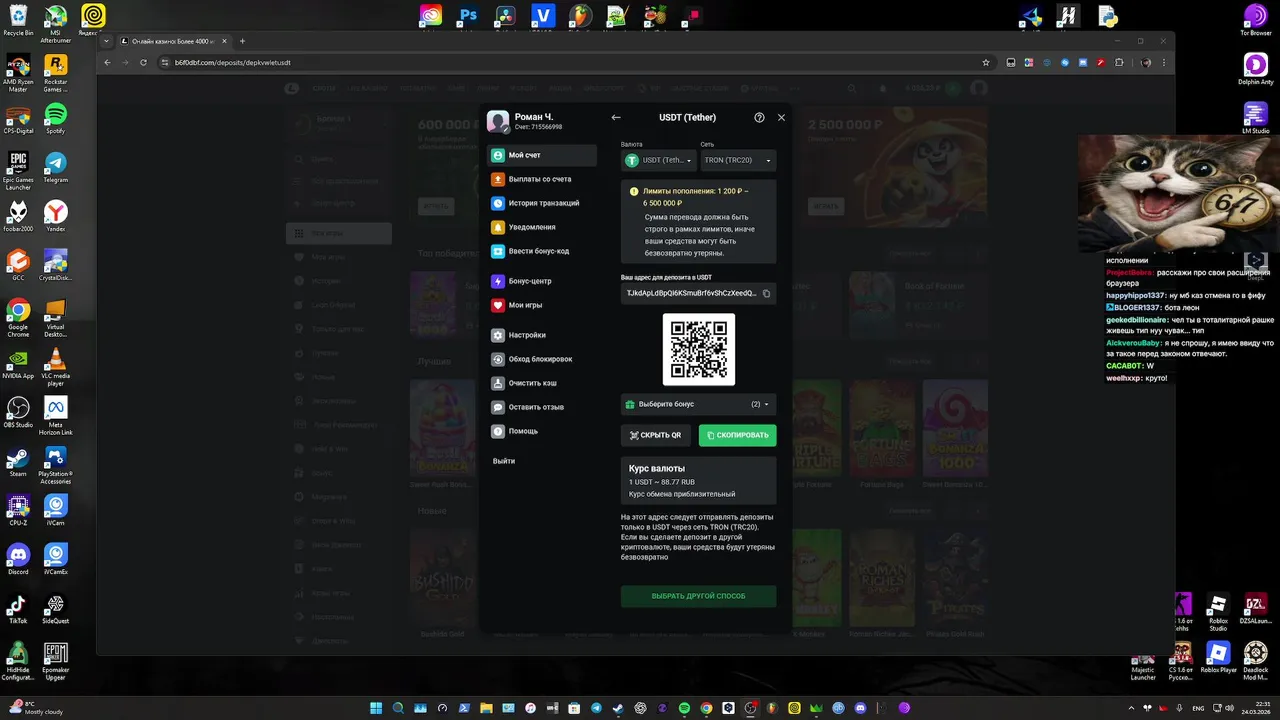1280x720 pixels.
Task: Open 'Уведомления' menu item
Action: click(x=541, y=227)
